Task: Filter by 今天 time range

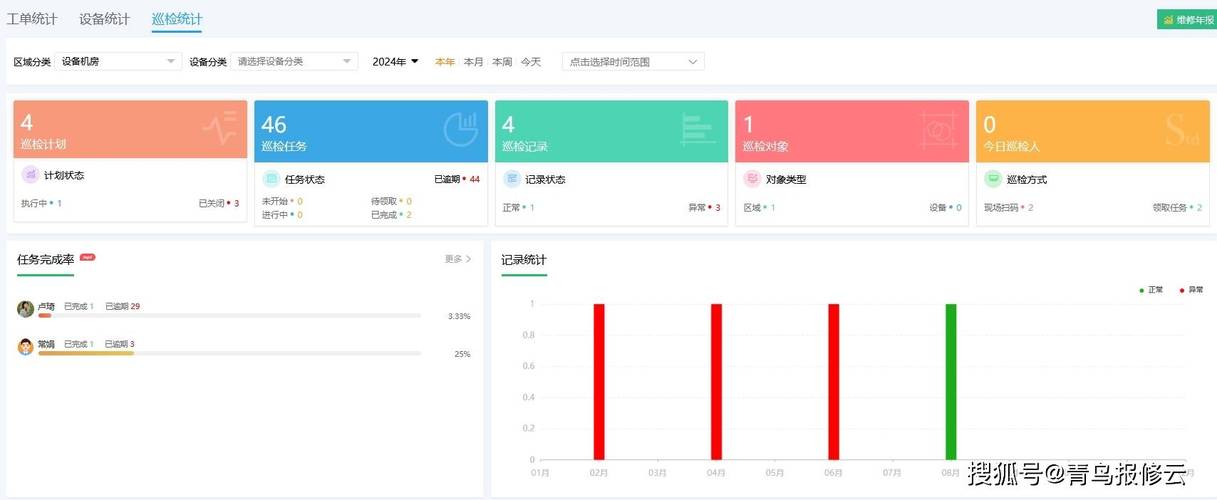Action: point(530,61)
